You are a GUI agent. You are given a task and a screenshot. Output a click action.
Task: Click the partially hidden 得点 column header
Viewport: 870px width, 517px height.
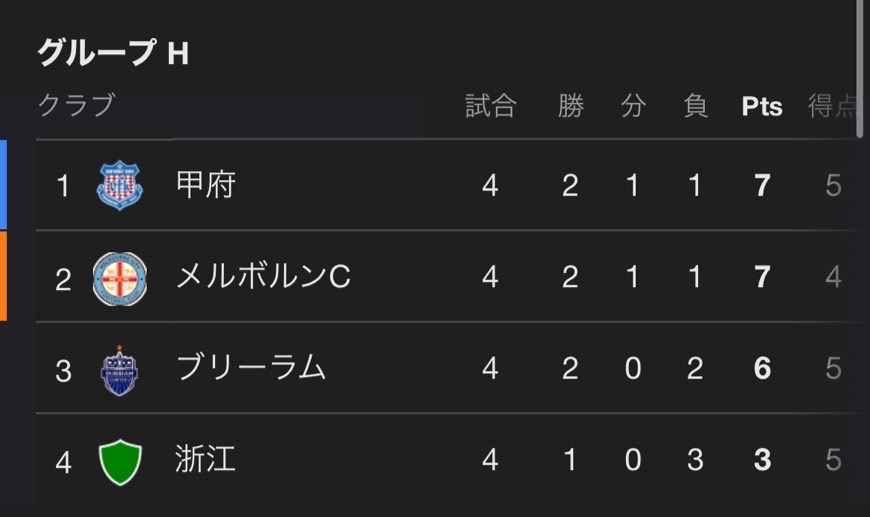831,105
